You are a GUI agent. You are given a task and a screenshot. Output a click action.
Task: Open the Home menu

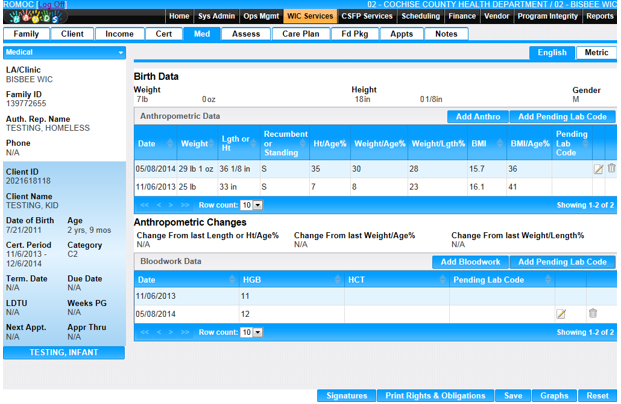pyautogui.click(x=179, y=16)
